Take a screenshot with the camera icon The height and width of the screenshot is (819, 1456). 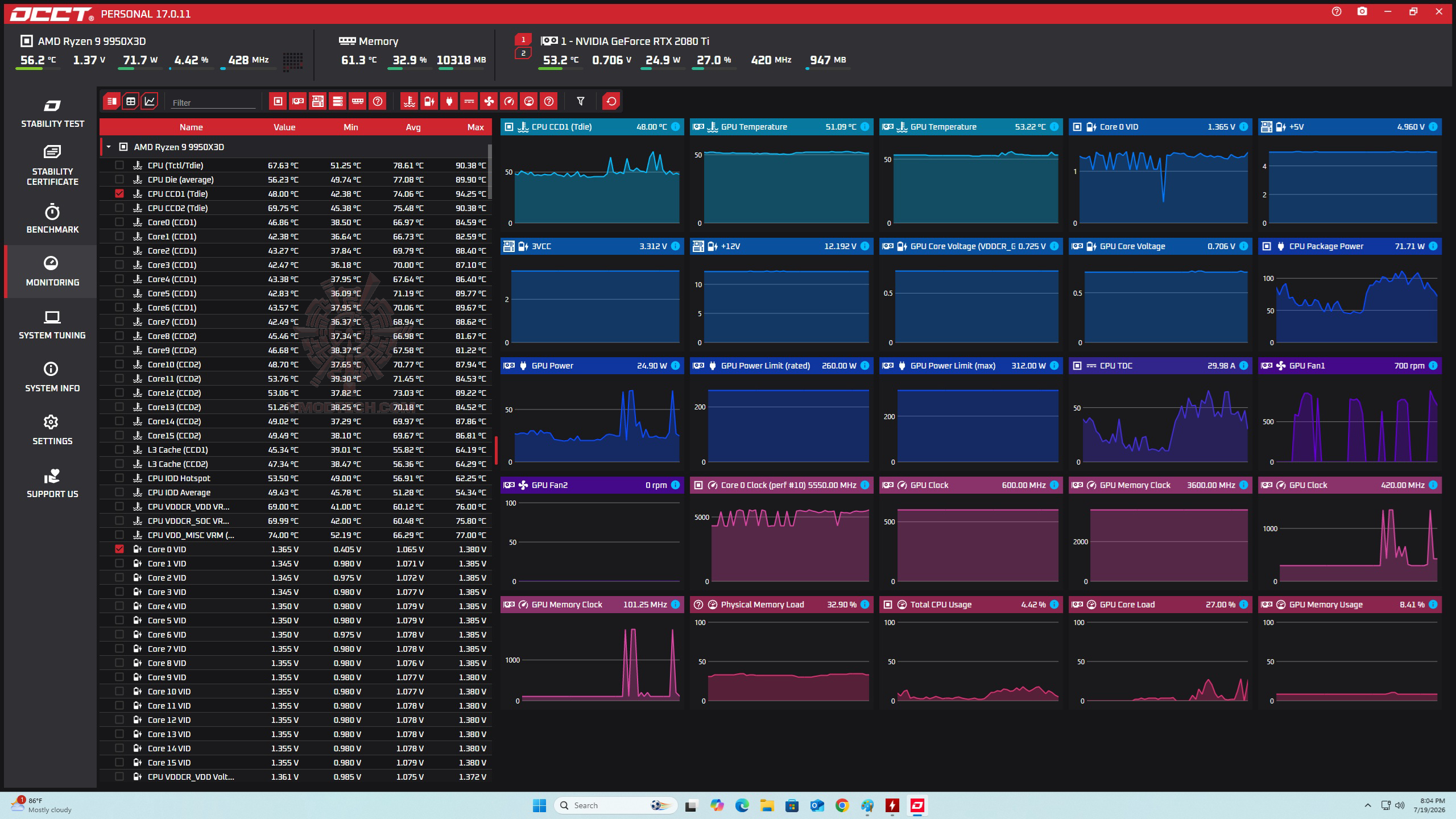(x=1362, y=12)
